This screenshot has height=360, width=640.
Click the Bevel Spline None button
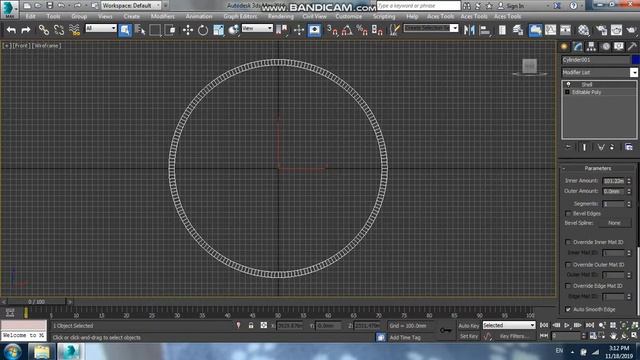pos(614,223)
